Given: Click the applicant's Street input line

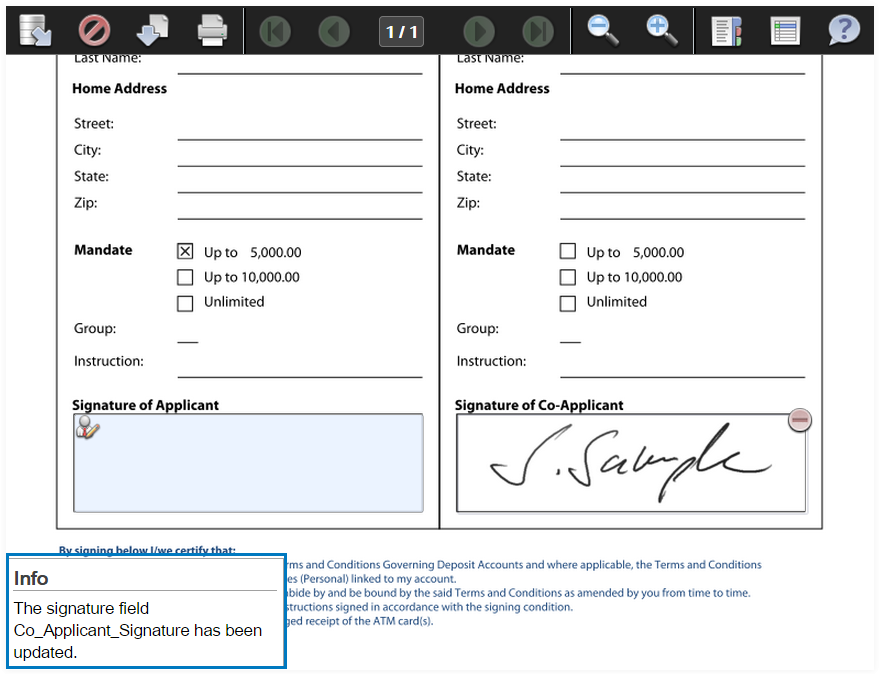Looking at the screenshot, I should pos(300,128).
